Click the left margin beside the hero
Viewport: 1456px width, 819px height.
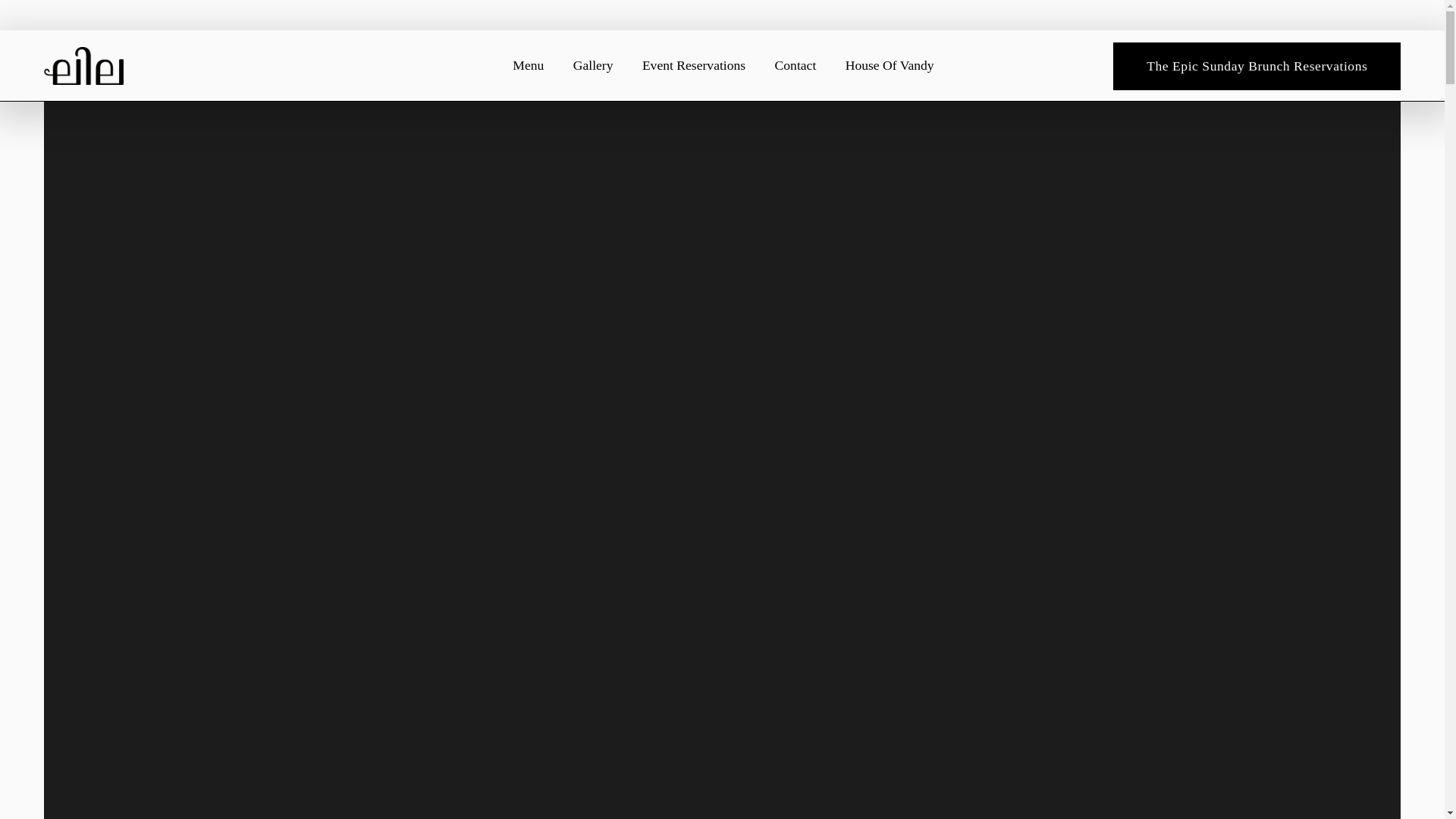click(x=21, y=455)
